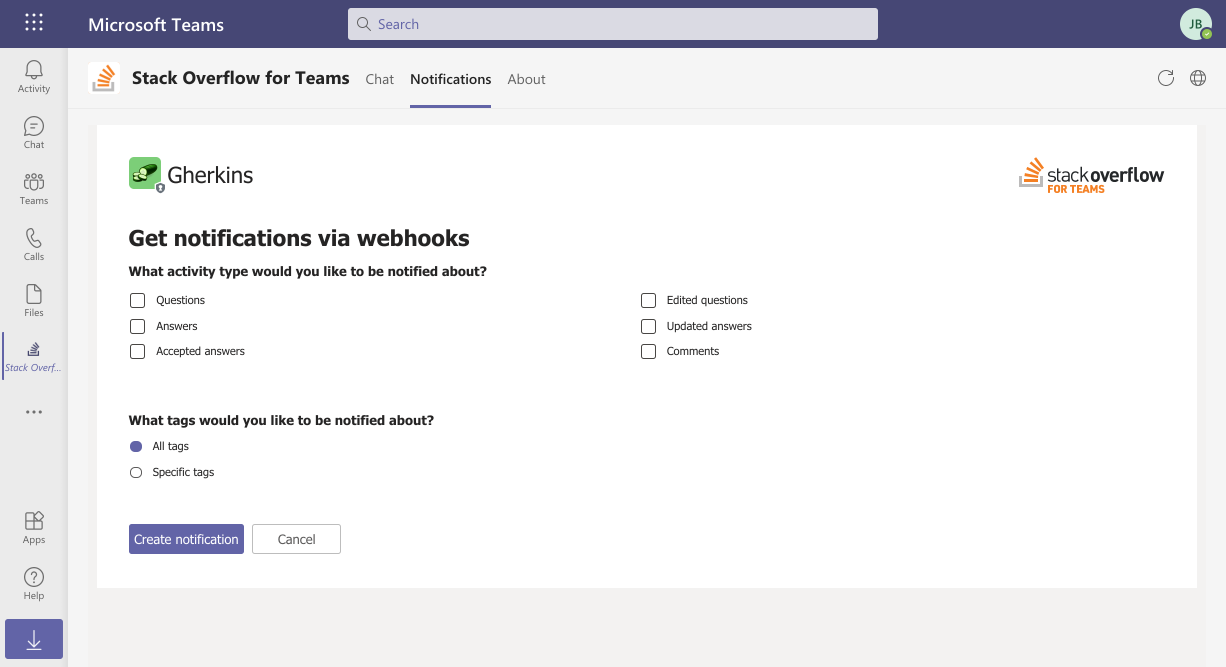Tick the Edited questions checkbox
The image size is (1226, 667).
pos(649,300)
